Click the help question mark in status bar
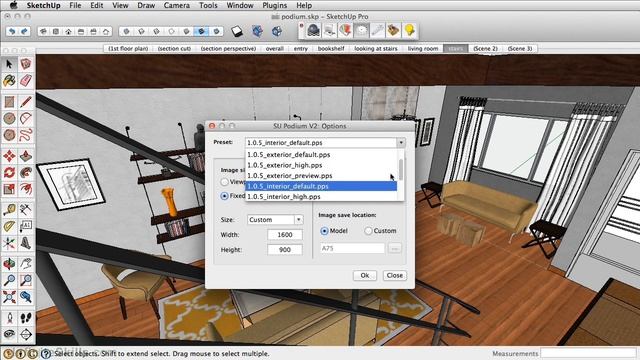The image size is (640, 360). [x=45, y=354]
